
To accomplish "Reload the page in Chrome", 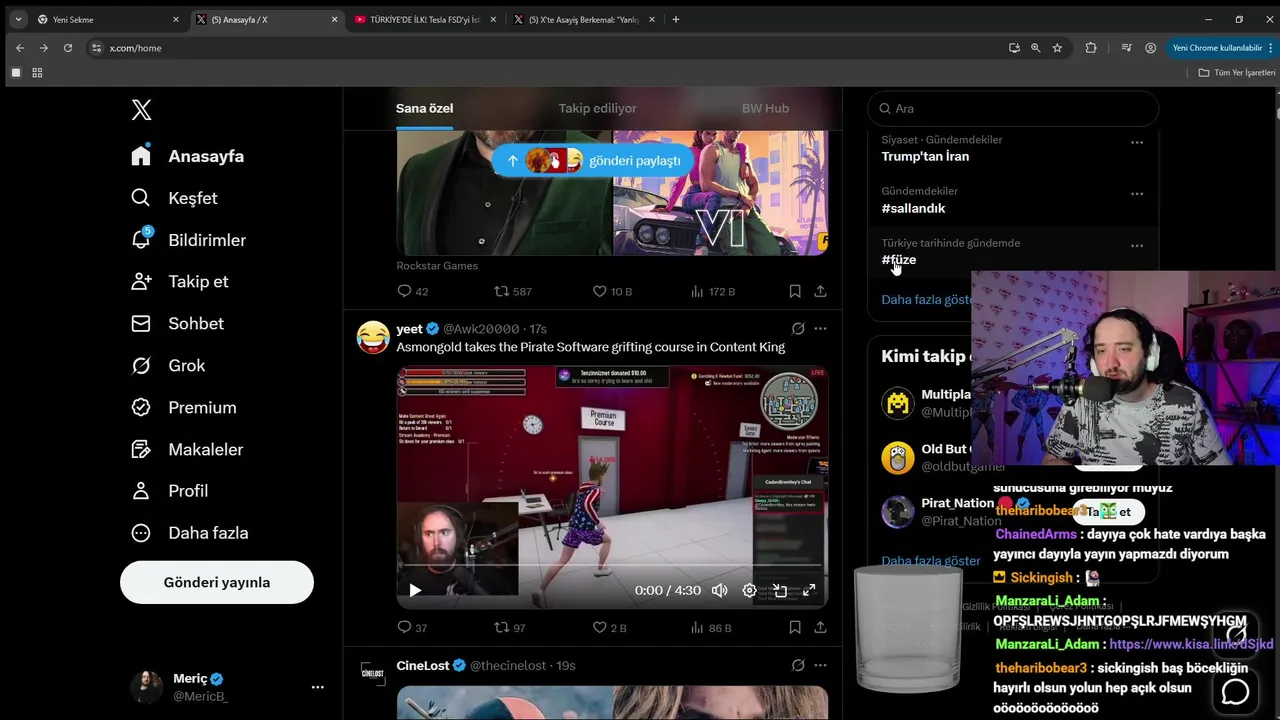I will [68, 47].
